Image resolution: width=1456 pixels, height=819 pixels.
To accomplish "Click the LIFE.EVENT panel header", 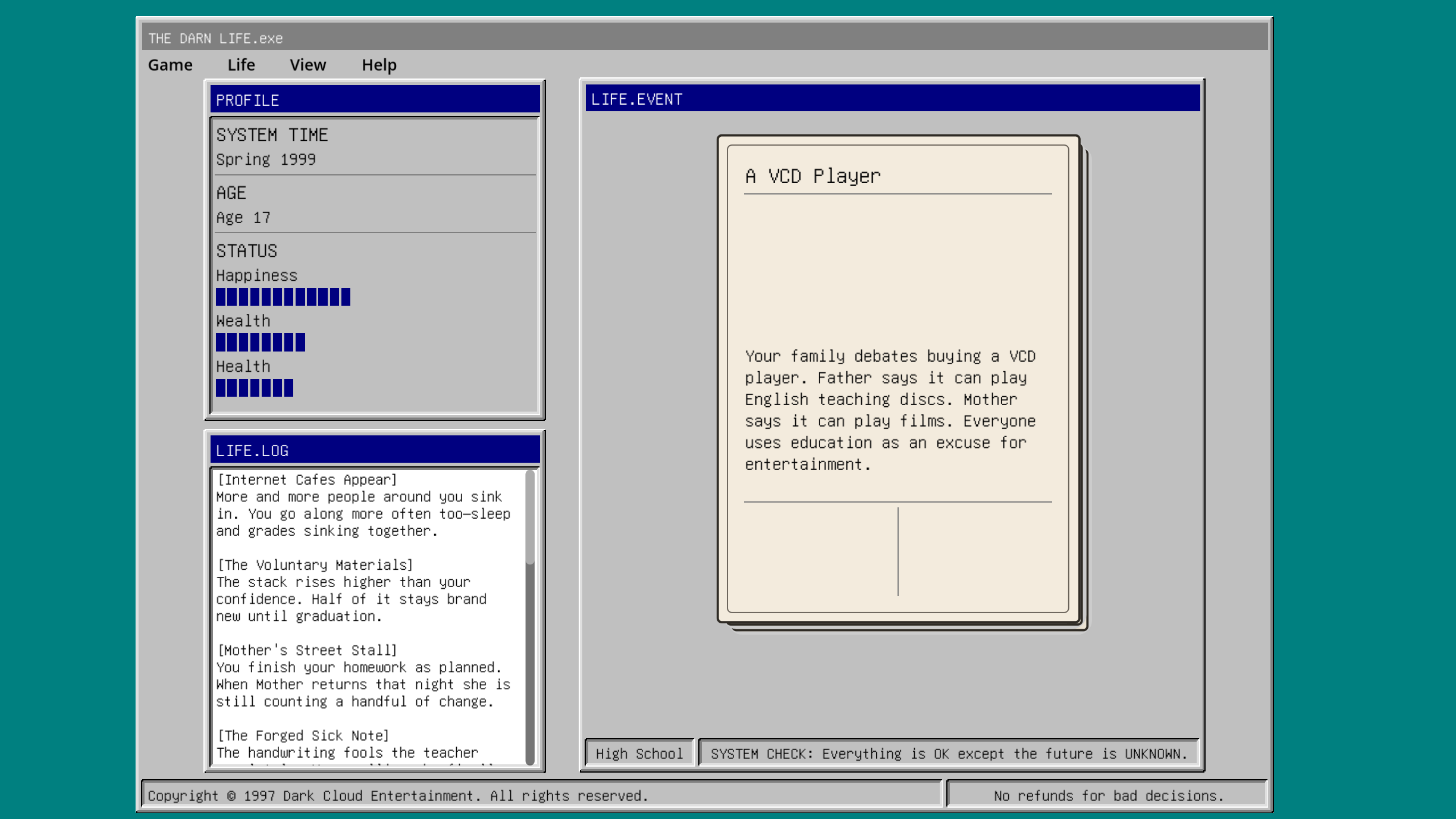I will point(893,98).
